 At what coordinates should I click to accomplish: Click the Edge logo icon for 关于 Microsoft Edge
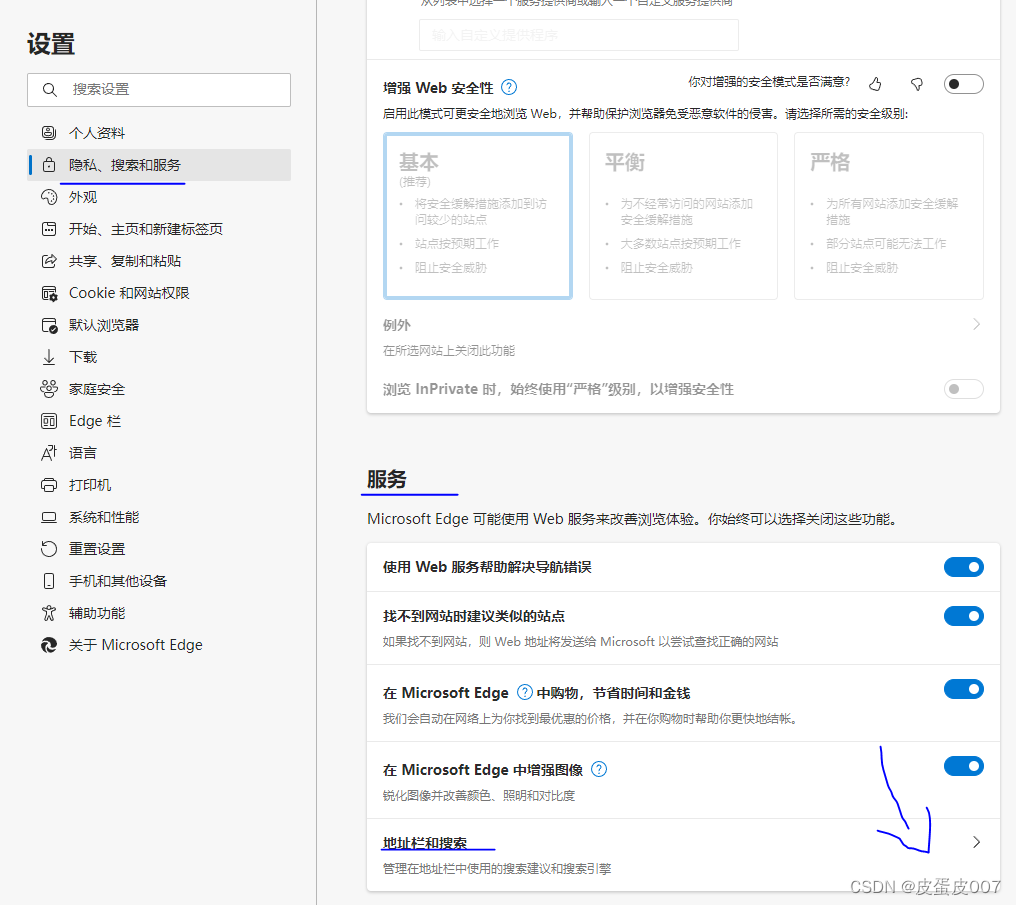point(49,645)
